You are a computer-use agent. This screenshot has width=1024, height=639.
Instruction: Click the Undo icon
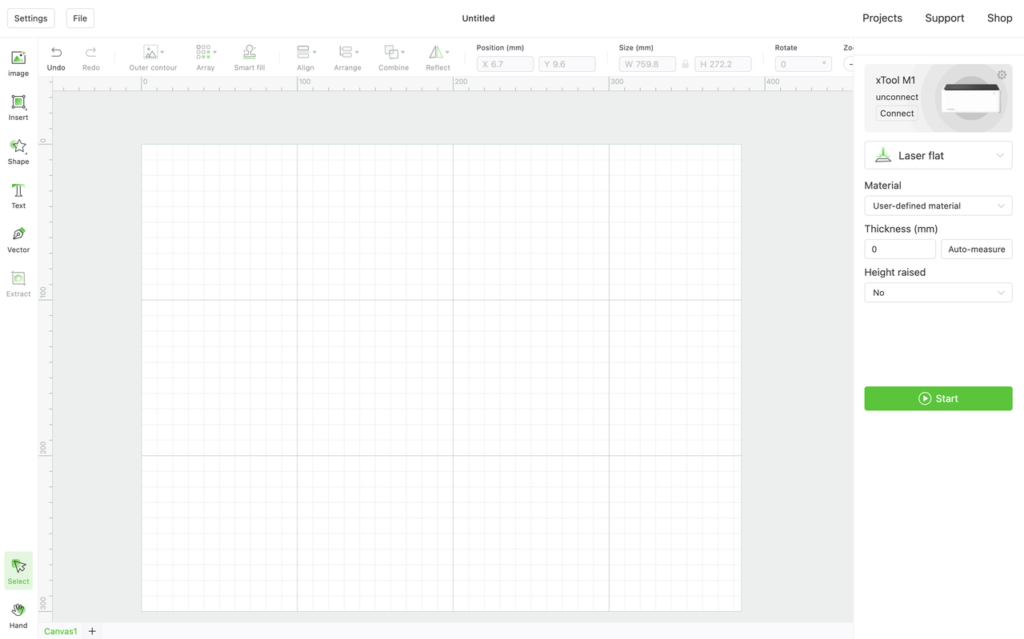coord(56,57)
